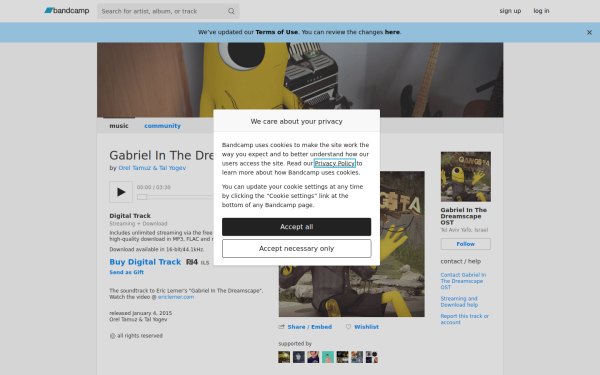Play the track with play button

[x=121, y=192]
